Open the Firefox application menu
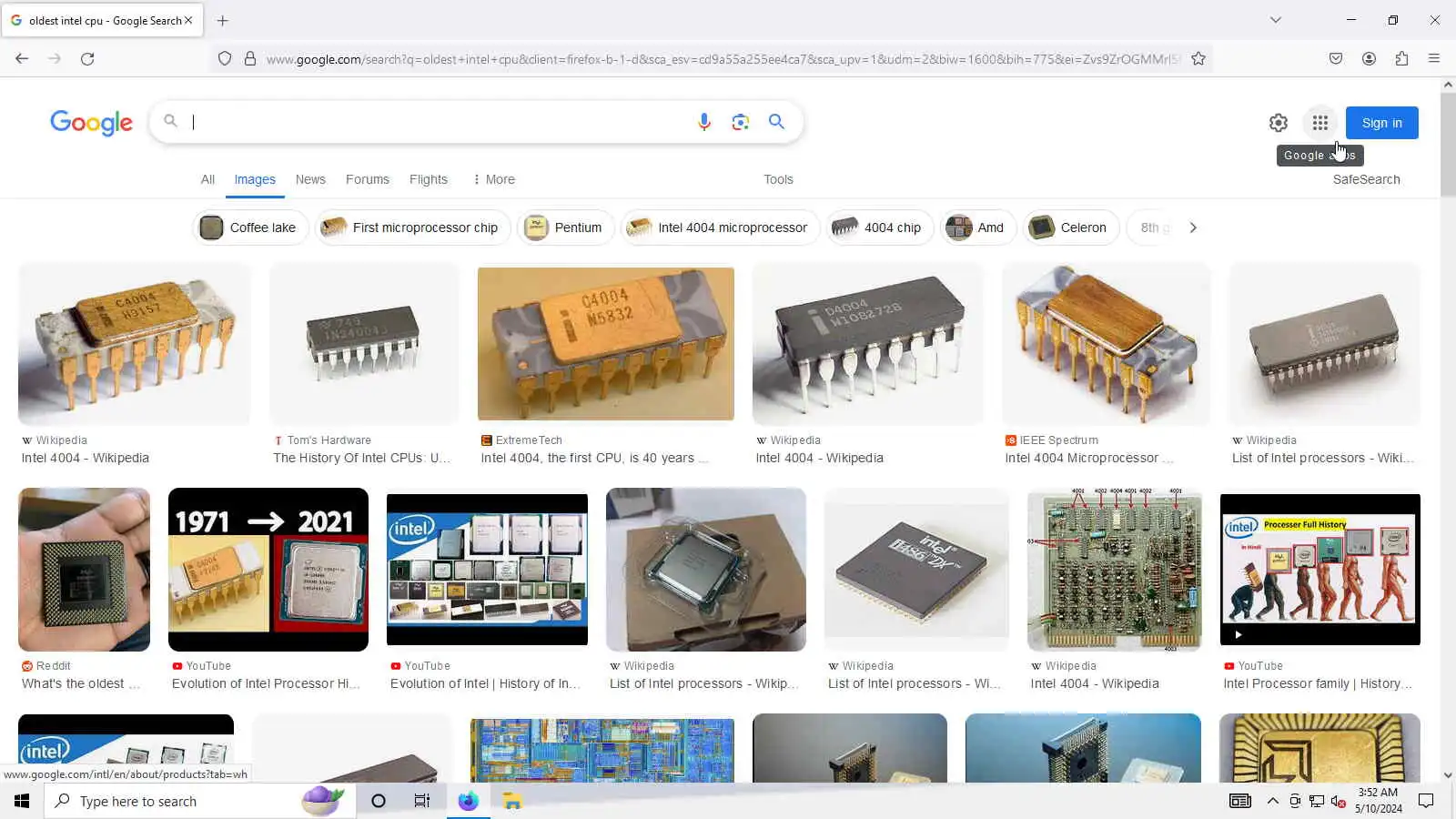 (1434, 58)
